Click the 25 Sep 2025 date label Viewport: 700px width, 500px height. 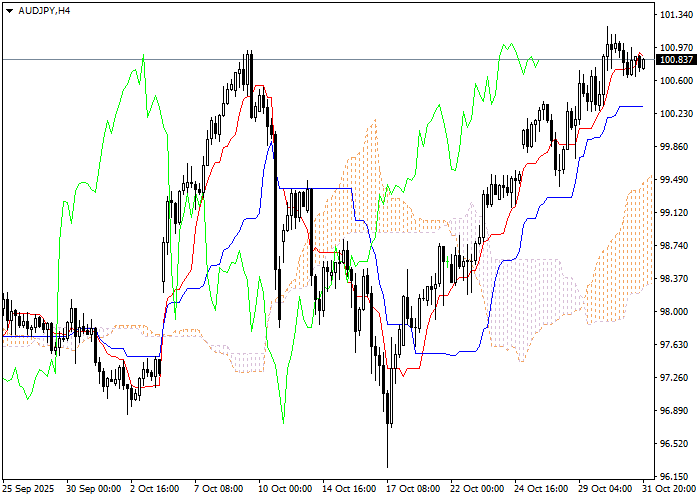[x=29, y=489]
